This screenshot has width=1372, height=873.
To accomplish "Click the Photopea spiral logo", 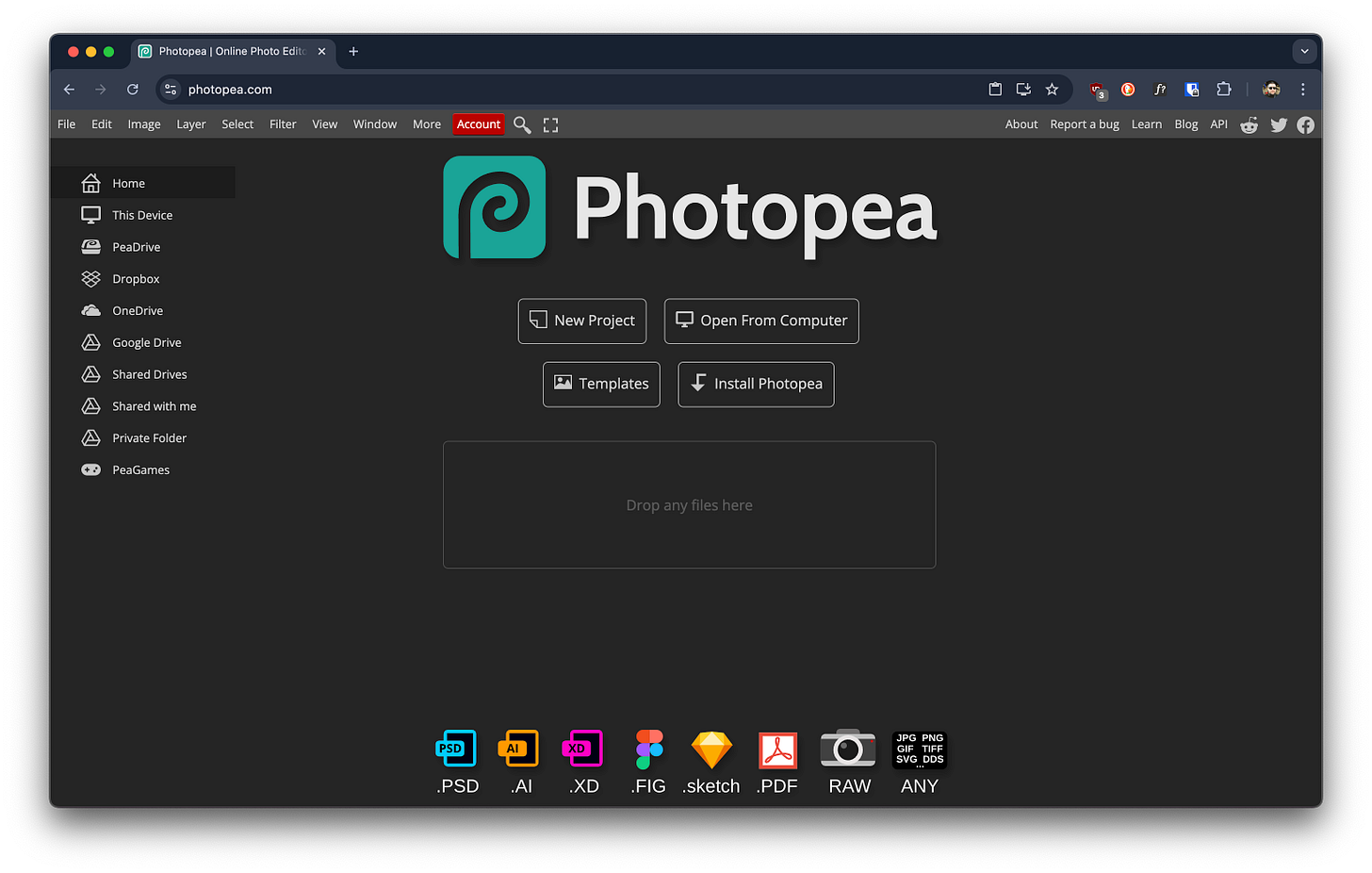I will pos(495,207).
